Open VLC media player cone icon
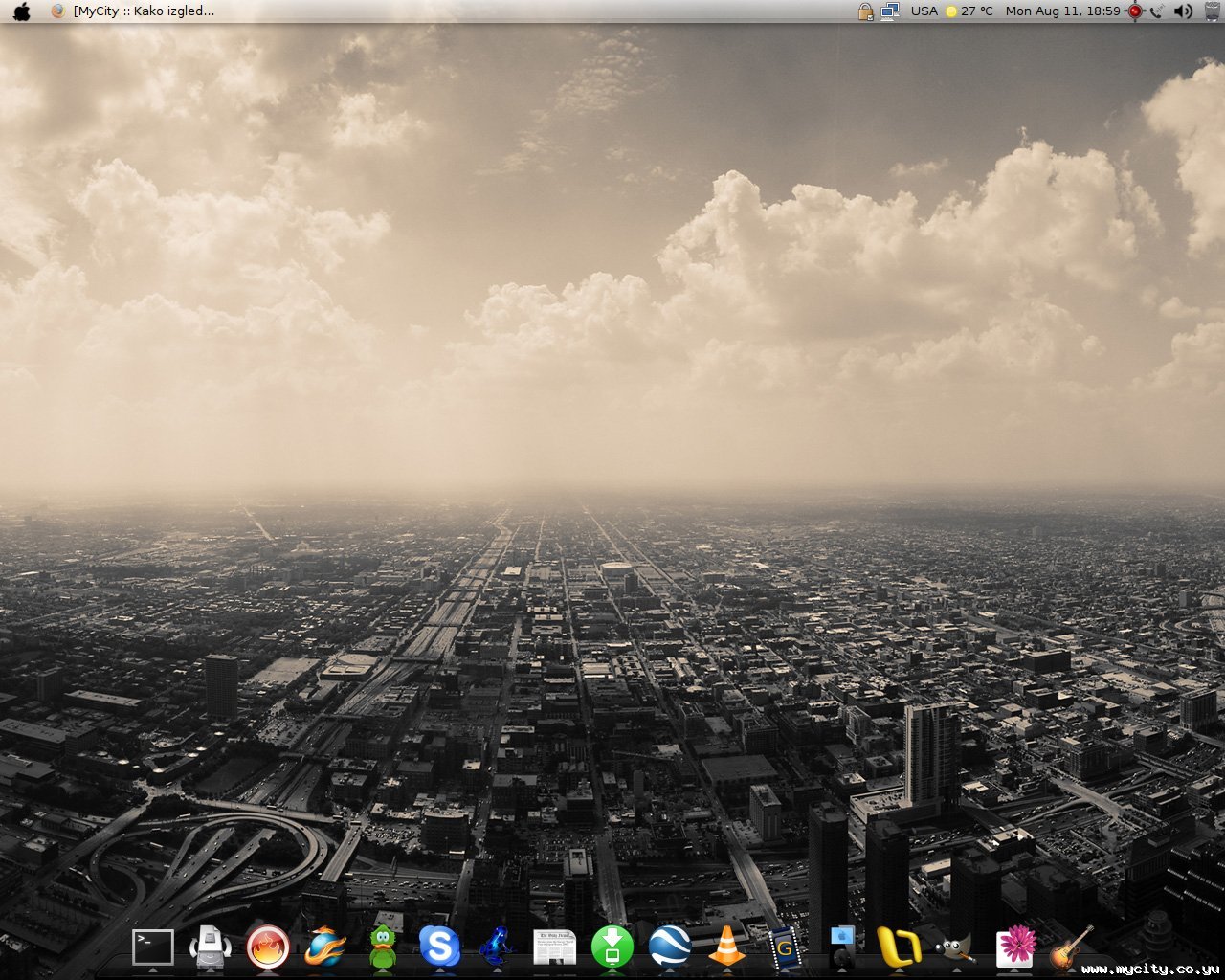The height and width of the screenshot is (980, 1225). 726,947
